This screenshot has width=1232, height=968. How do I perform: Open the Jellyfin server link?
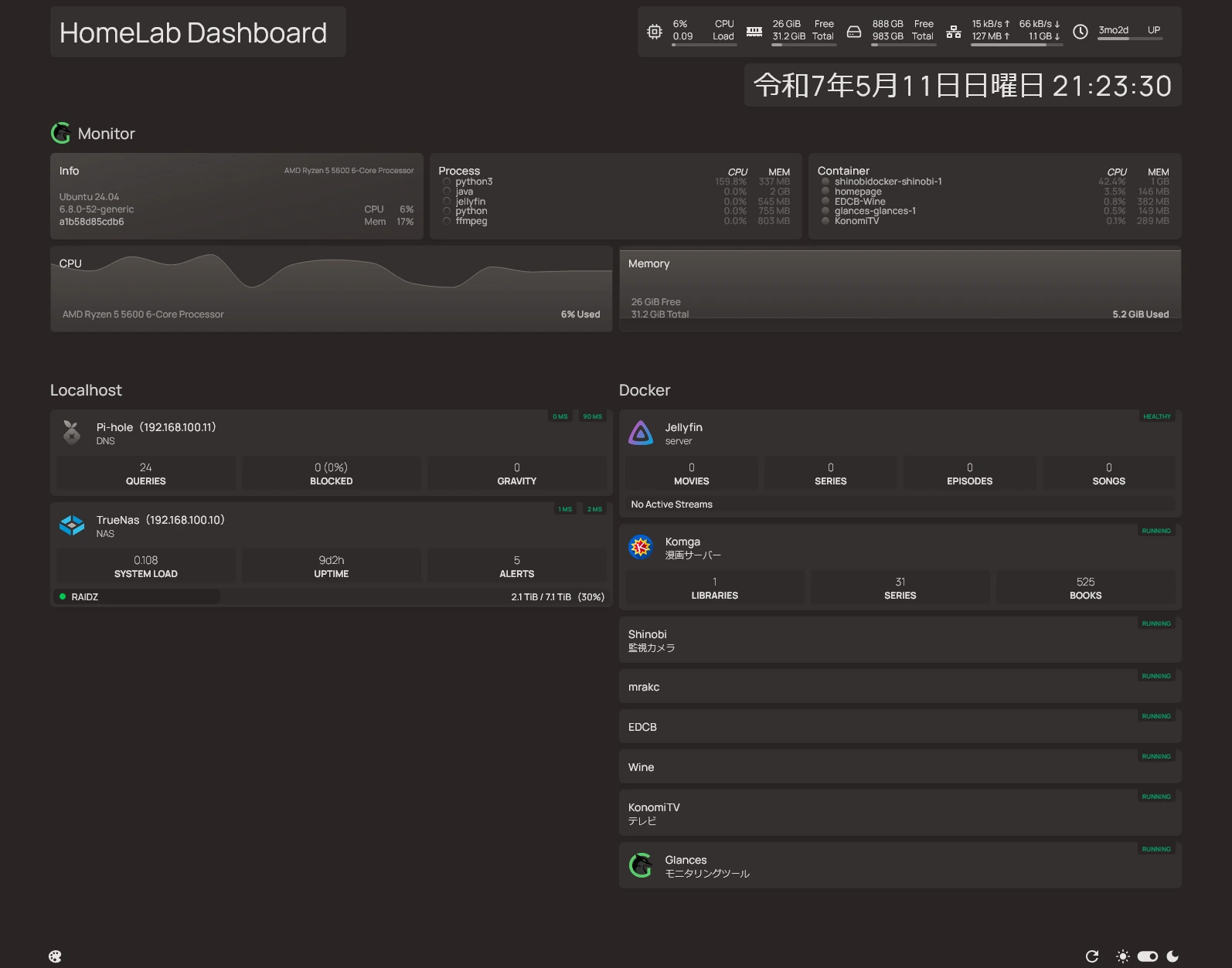[x=684, y=427]
